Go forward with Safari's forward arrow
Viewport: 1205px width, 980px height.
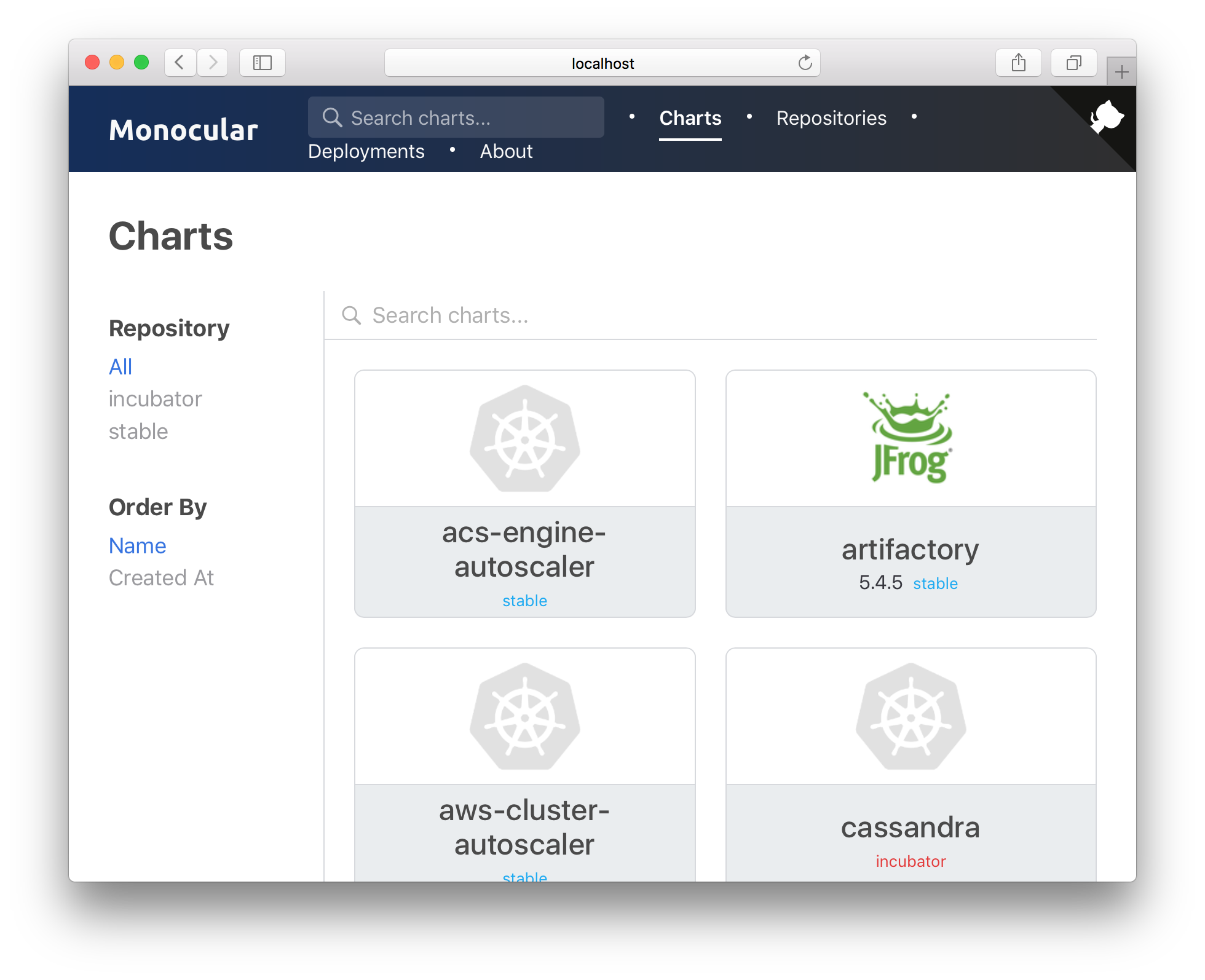pos(213,63)
